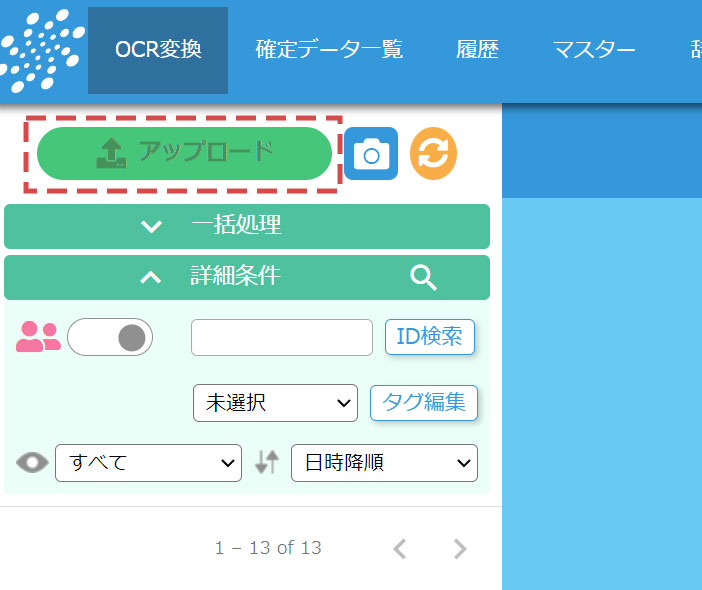The image size is (702, 590).
Task: Click the pink people icon
Action: [x=38, y=337]
